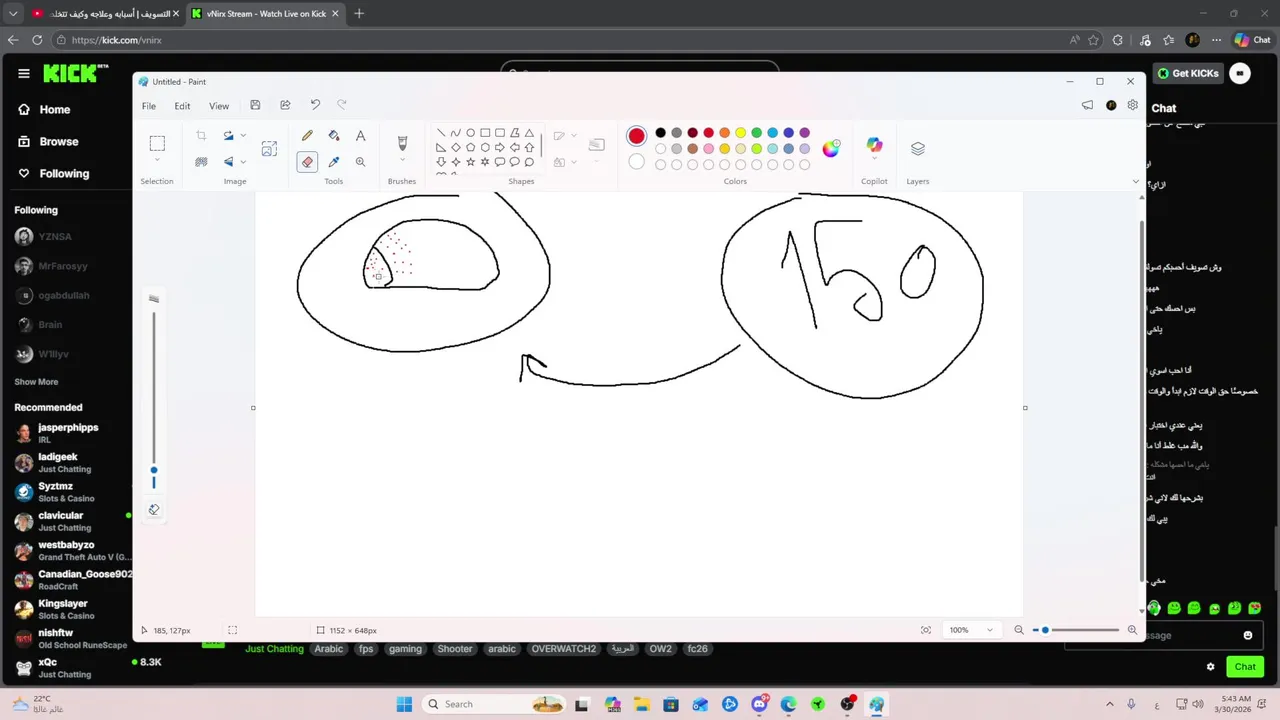Select the Magnifier tool

pyautogui.click(x=360, y=162)
